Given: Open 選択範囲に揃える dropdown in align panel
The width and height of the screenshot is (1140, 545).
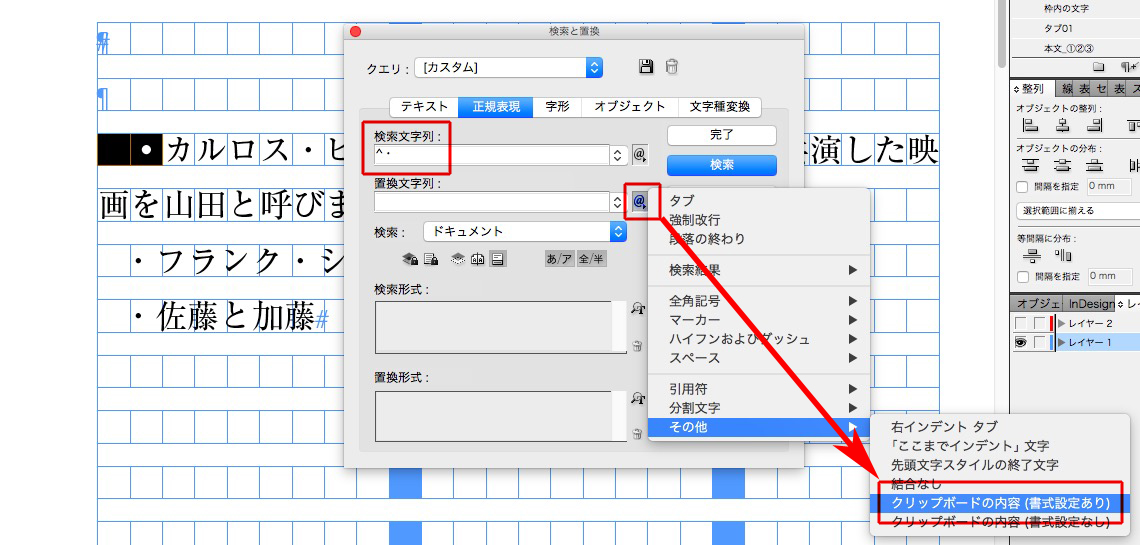Looking at the screenshot, I should pos(1077,211).
